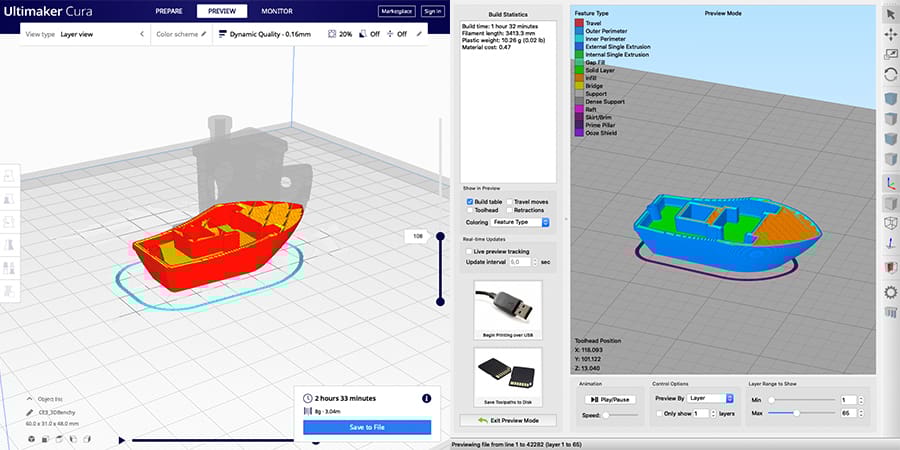Click Save Toolpaths to Disk
900x450 pixels.
507,377
